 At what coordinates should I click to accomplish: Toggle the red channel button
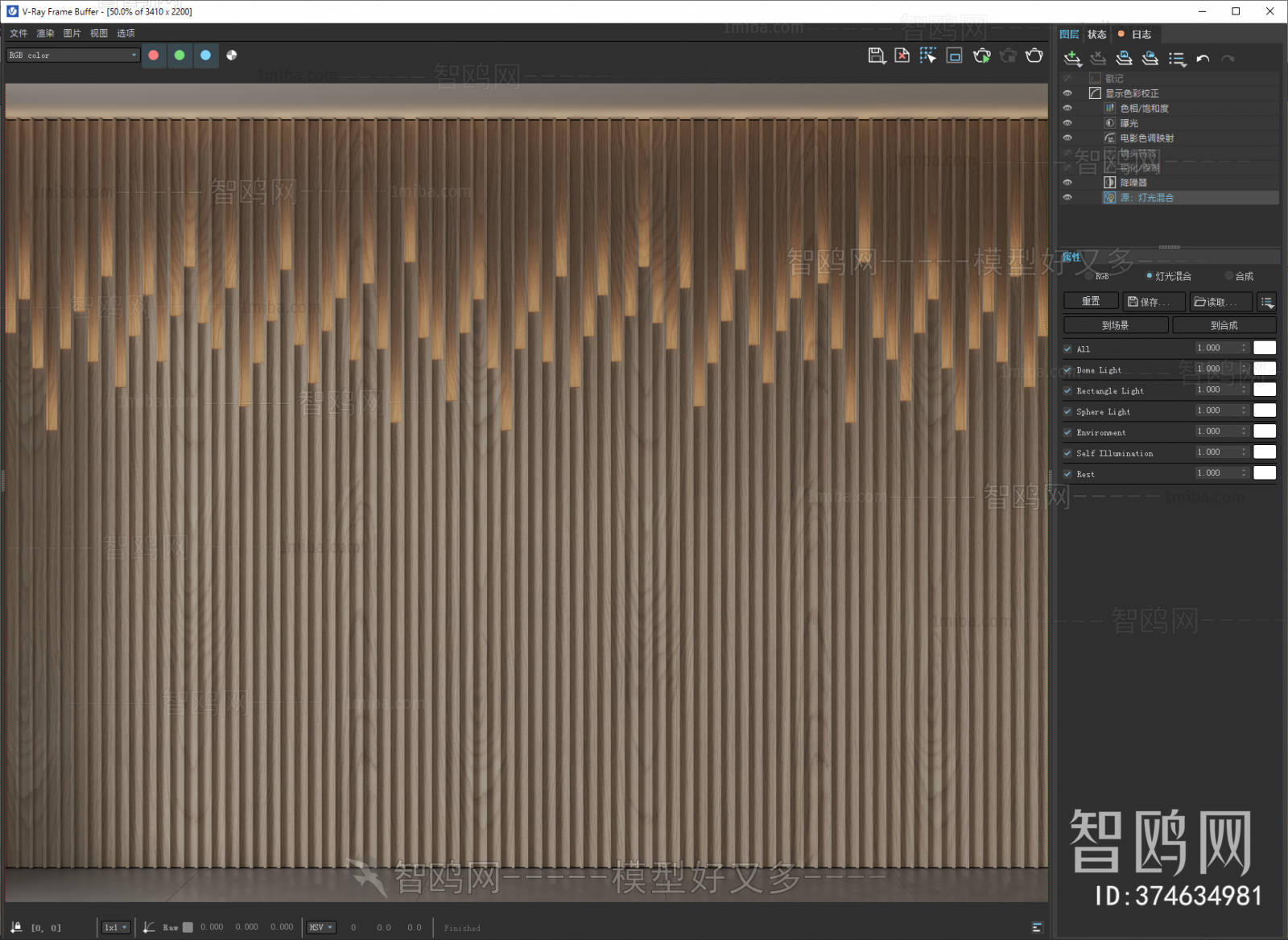click(154, 56)
